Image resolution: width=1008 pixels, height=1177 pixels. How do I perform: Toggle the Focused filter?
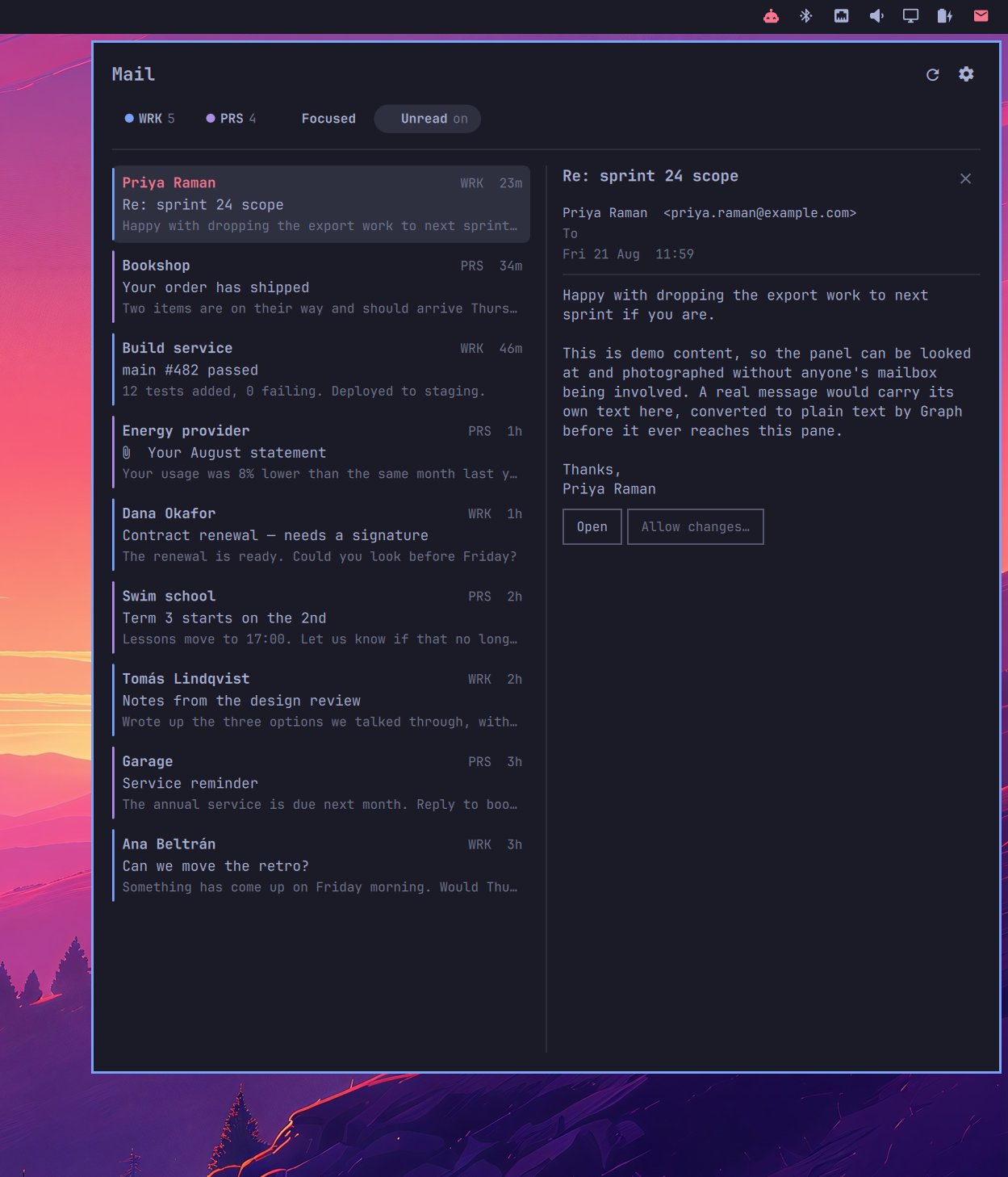(x=328, y=119)
